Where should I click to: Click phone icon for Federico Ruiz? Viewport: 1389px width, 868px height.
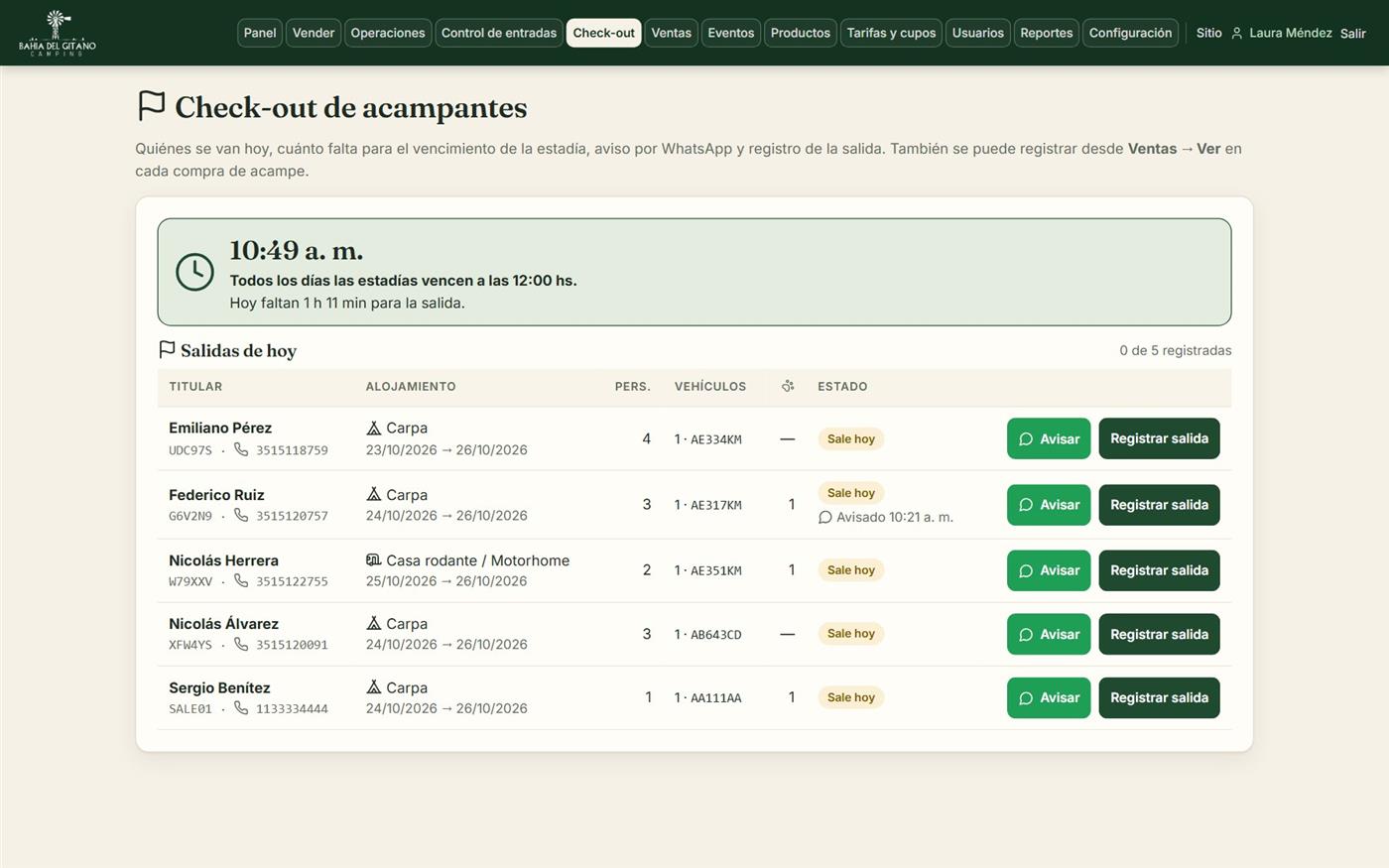pos(241,515)
